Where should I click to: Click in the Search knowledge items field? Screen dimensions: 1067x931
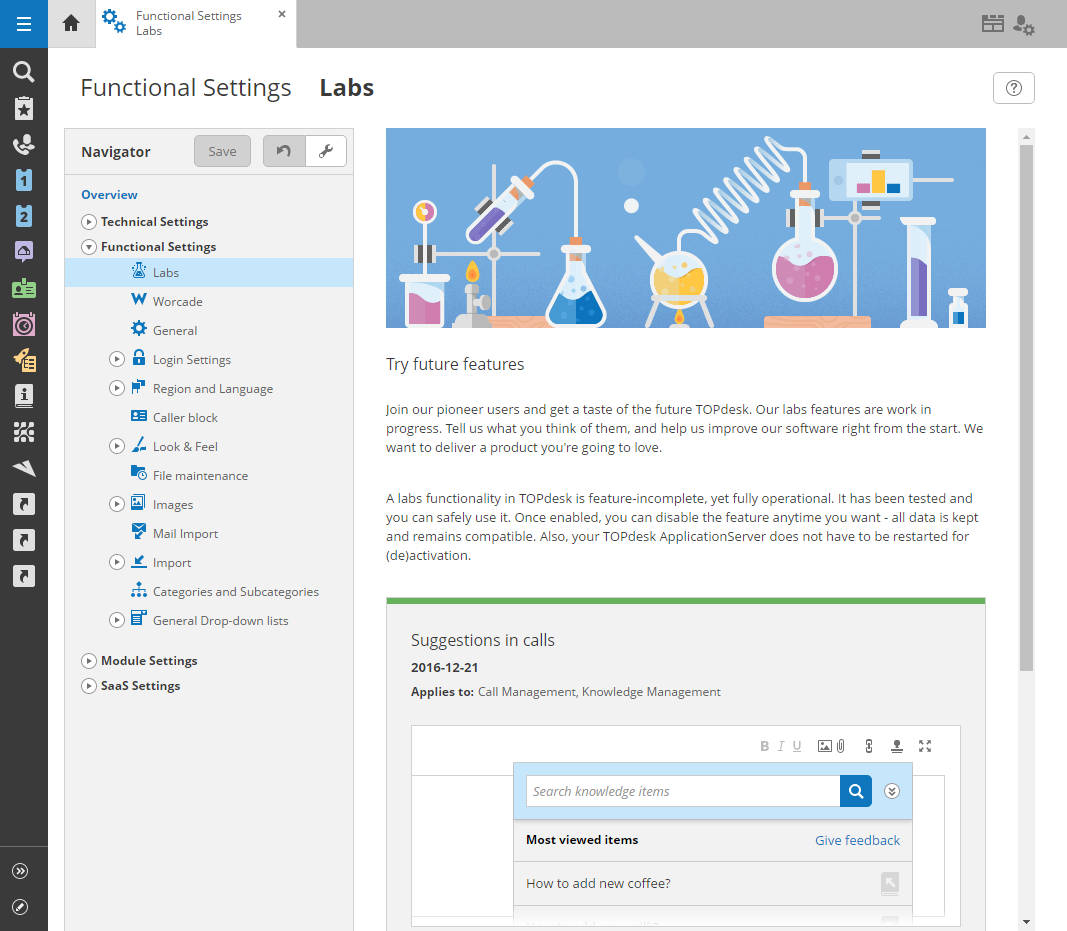[x=682, y=791]
